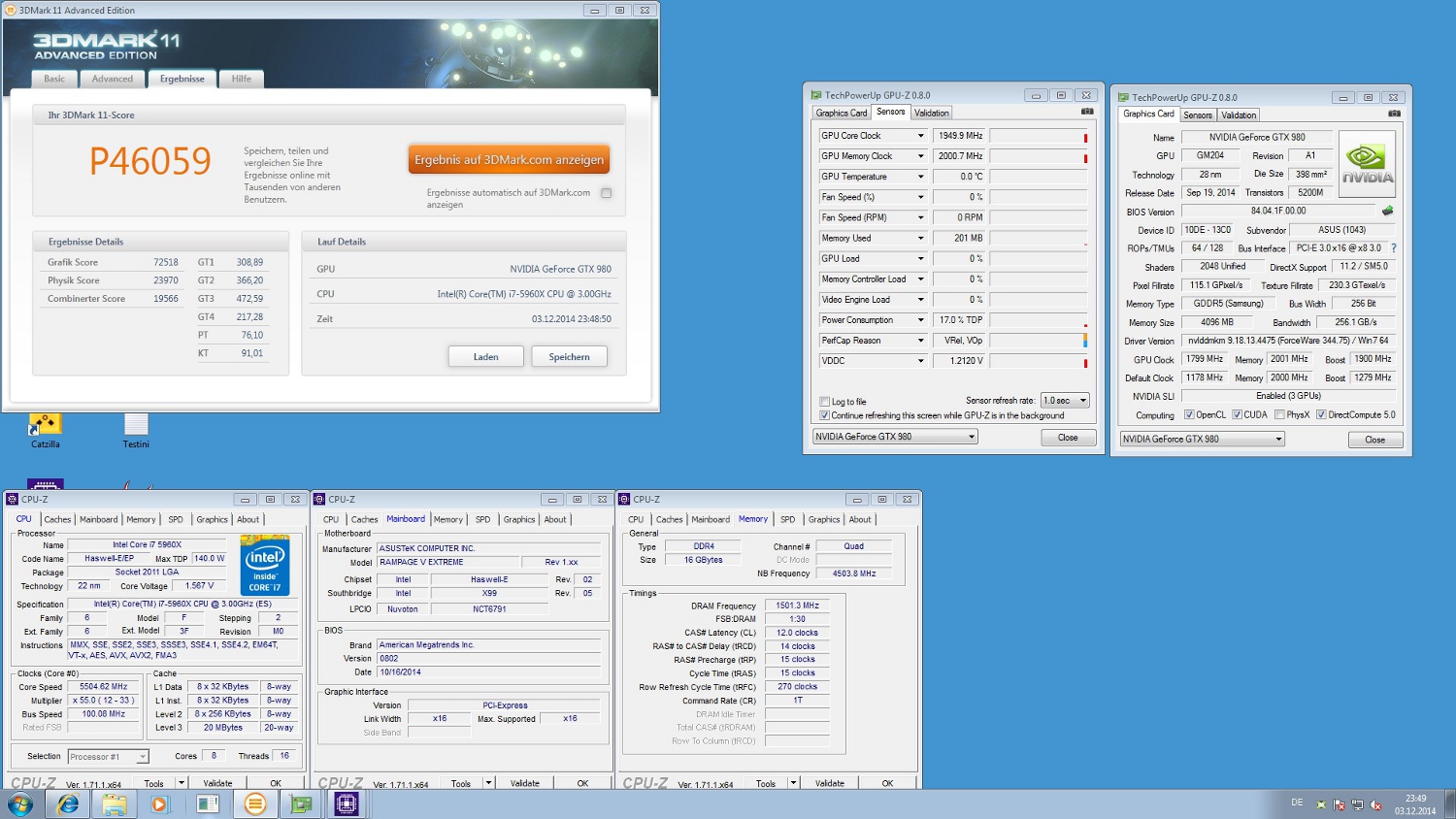Open Sensors tab in GPU-Z Graphics Card window
The width and height of the screenshot is (1456, 819).
(1198, 115)
